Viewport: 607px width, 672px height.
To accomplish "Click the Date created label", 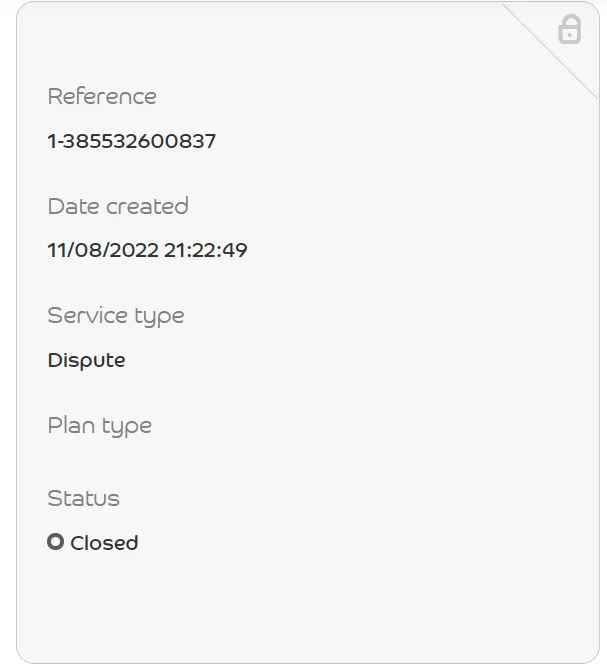I will [118, 206].
